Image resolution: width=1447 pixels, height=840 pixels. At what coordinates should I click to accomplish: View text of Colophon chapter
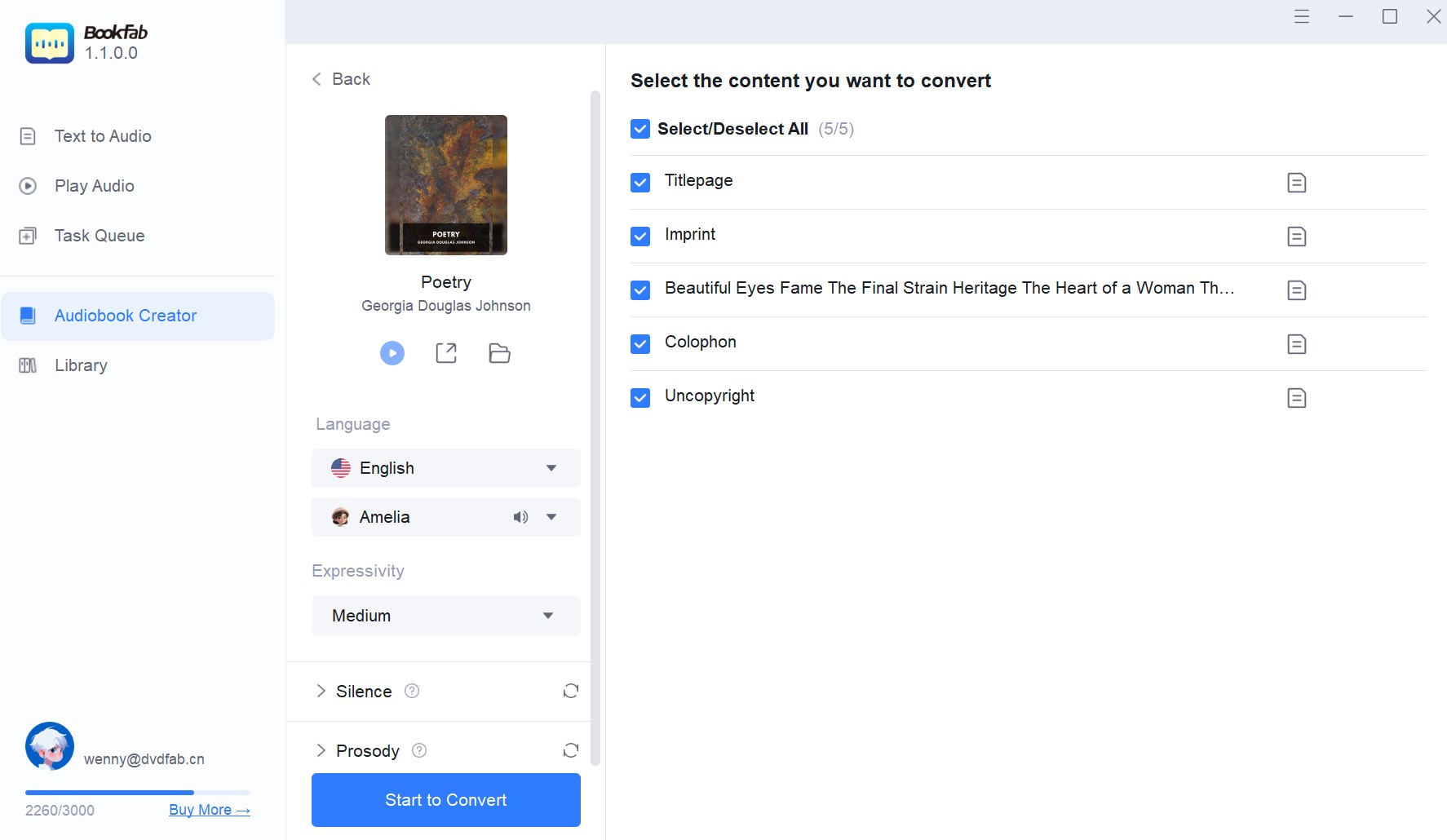tap(1297, 344)
